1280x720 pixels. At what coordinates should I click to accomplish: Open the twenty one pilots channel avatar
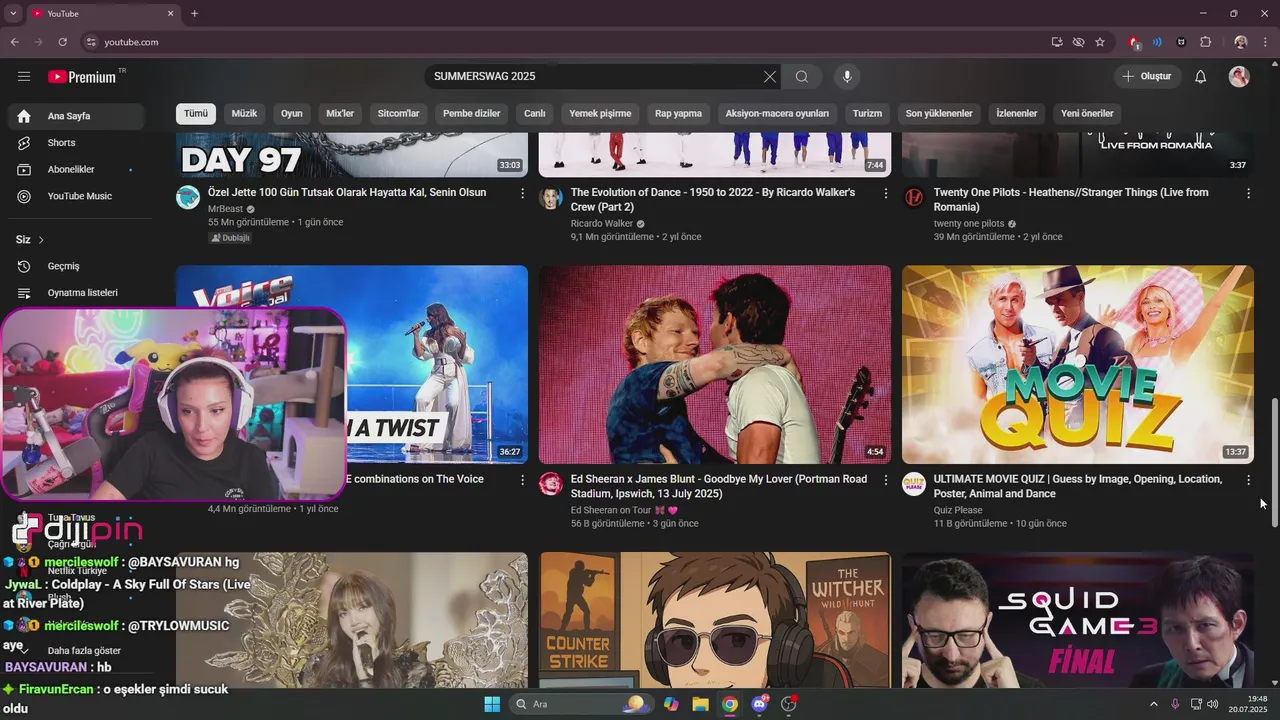(x=914, y=197)
